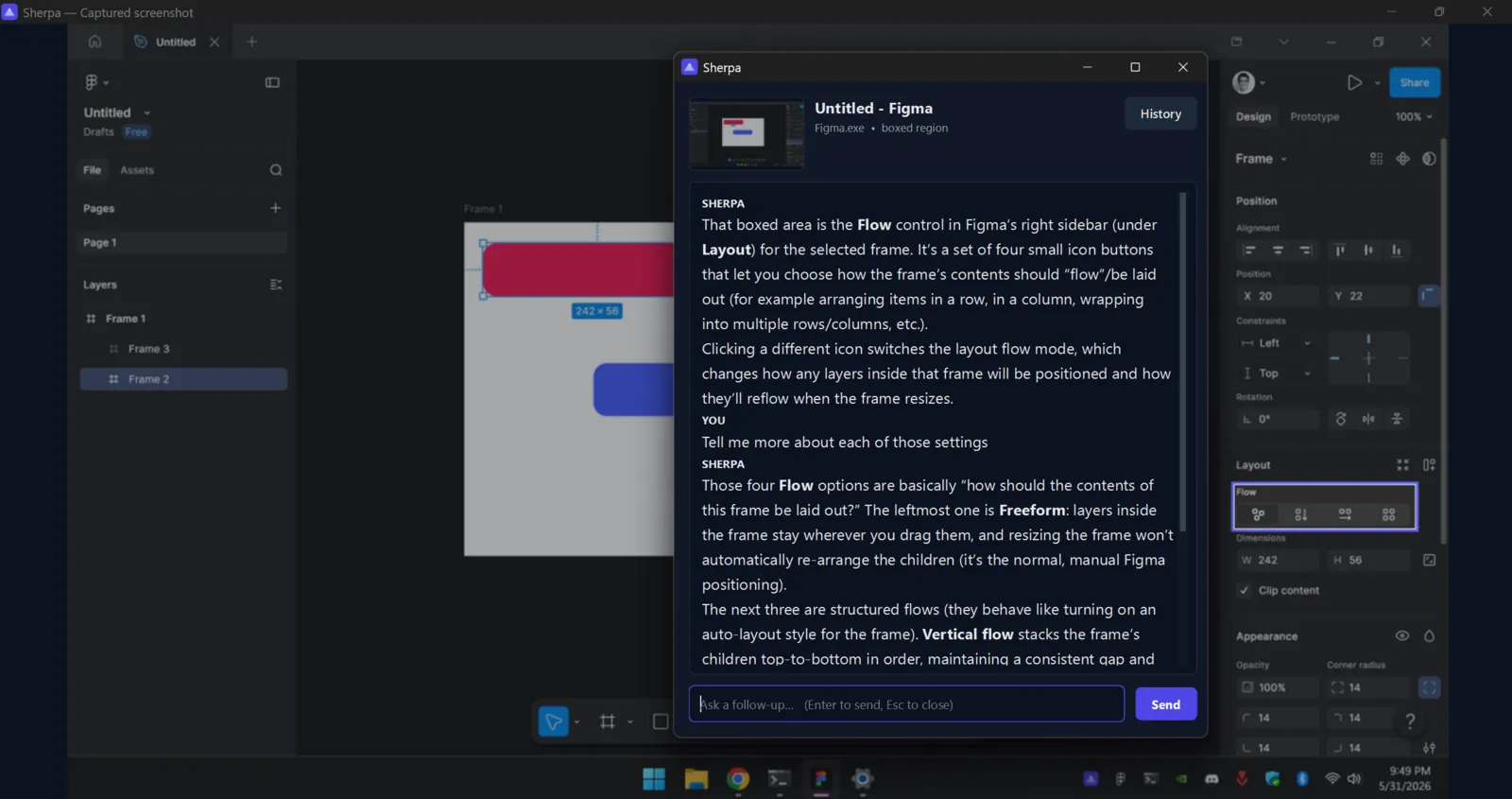1512x799 pixels.
Task: Toggle the Figma frame mask half-circle icon
Action: click(x=1429, y=159)
